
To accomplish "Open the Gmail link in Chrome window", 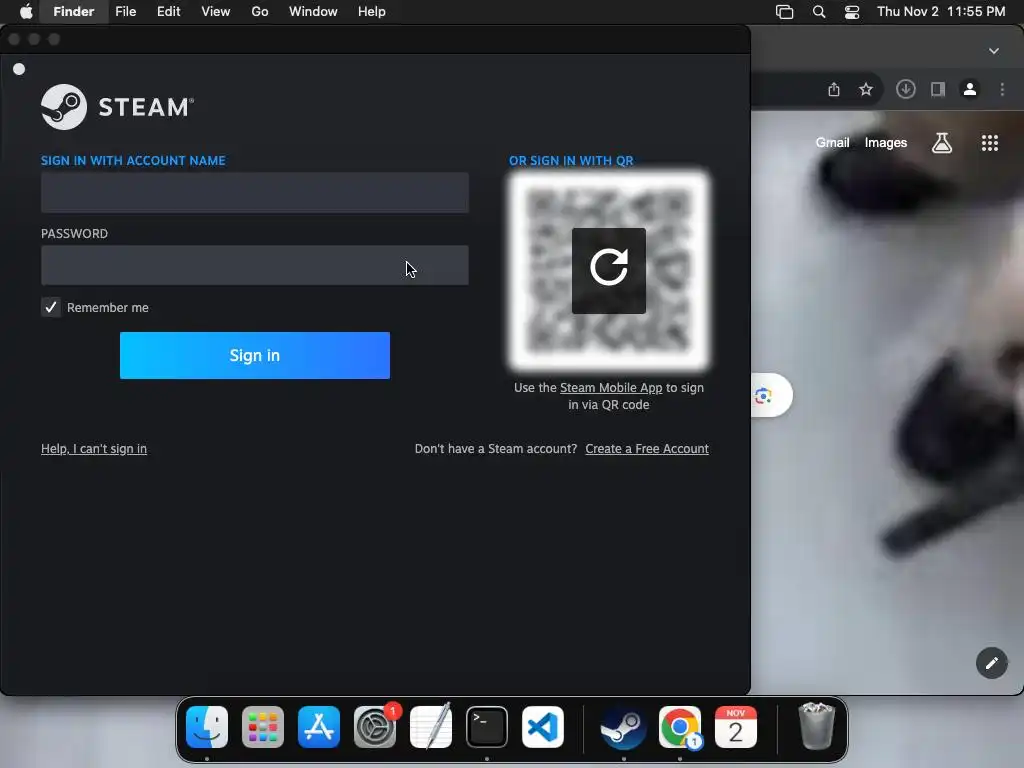I will 832,142.
